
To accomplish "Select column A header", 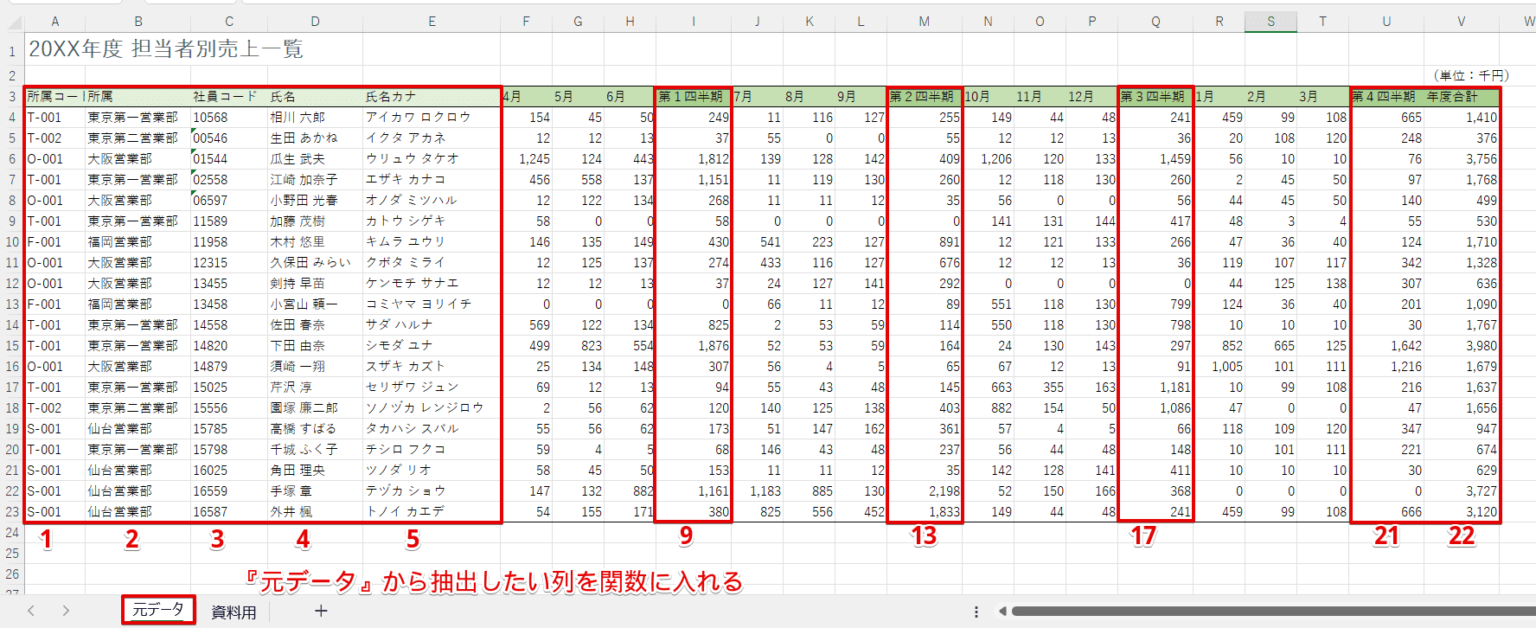I will [x=54, y=21].
